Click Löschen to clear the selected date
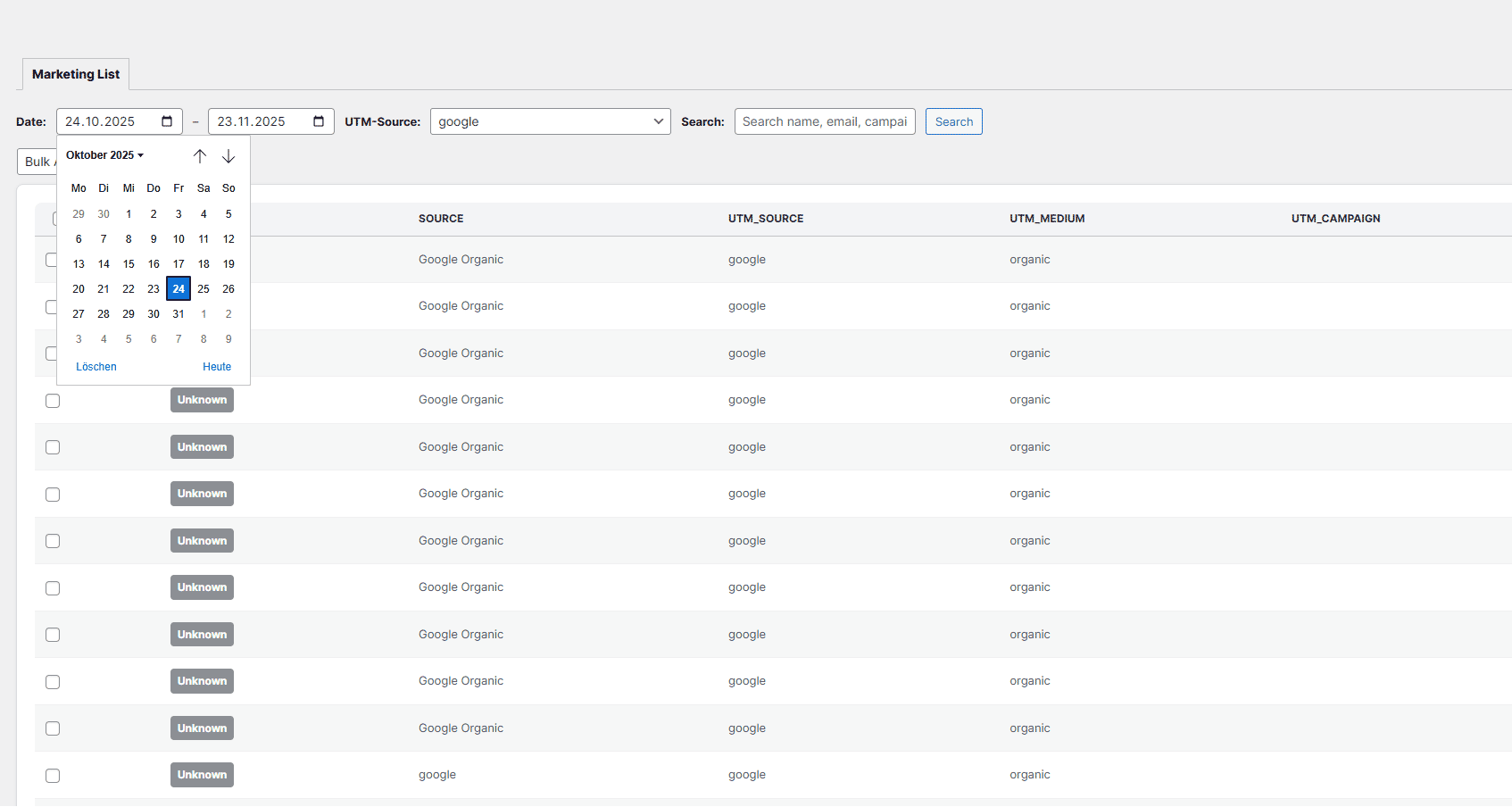Screen dimensions: 1512x807 coord(96,366)
